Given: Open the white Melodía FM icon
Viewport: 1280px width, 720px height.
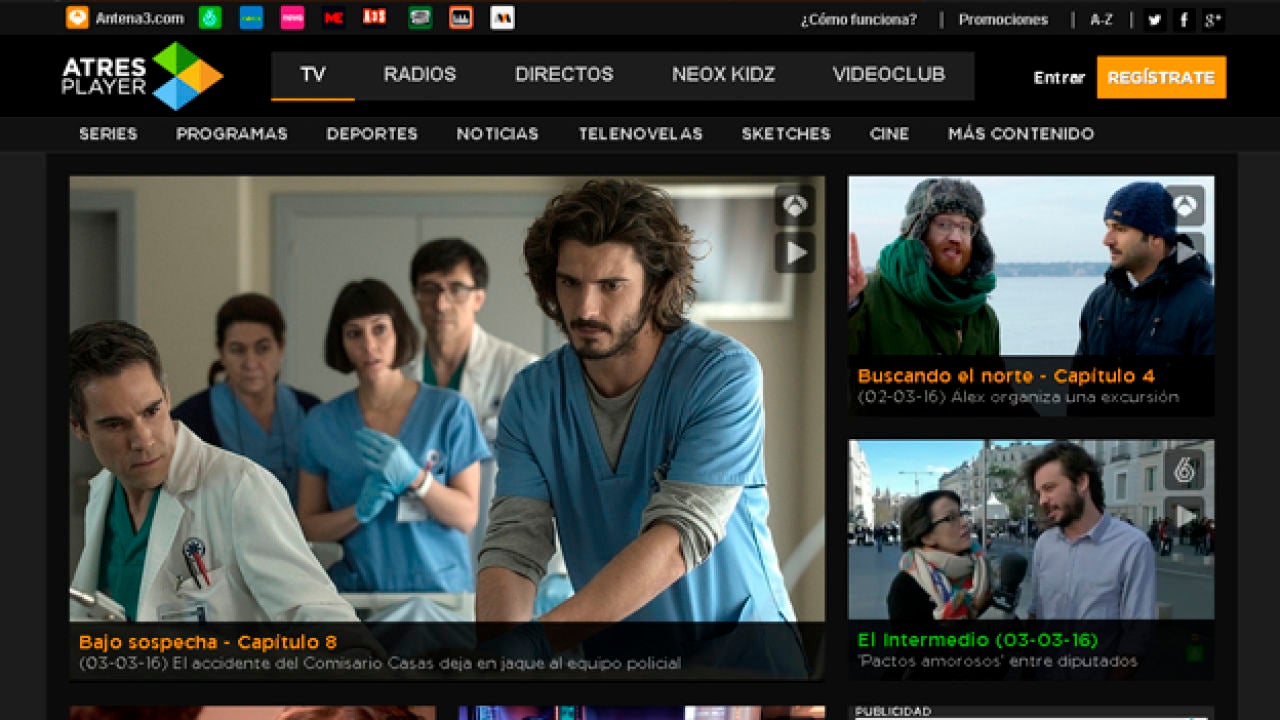Looking at the screenshot, I should [503, 18].
